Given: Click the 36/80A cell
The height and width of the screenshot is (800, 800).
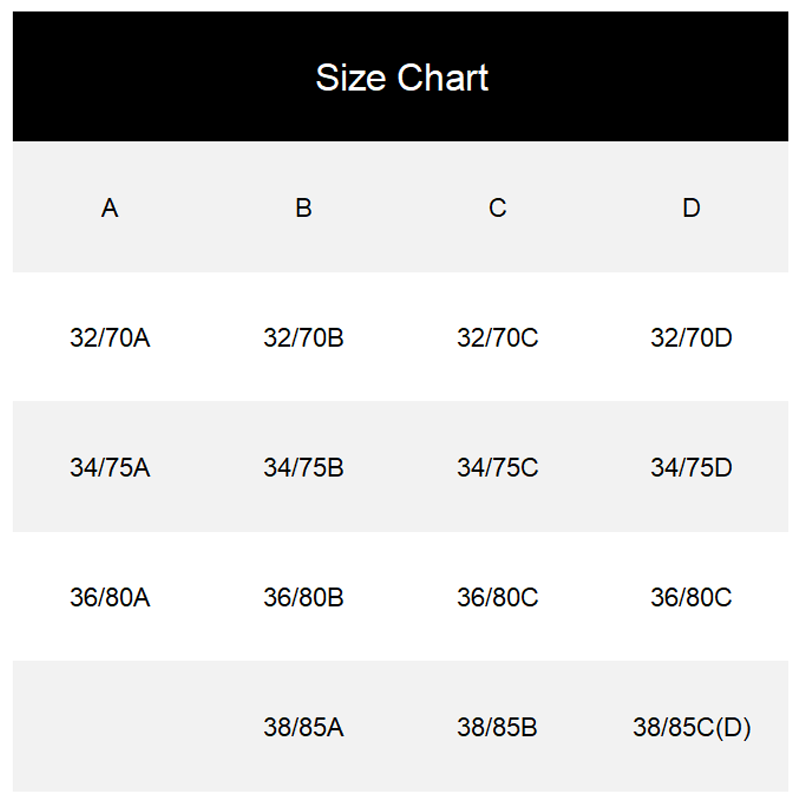Looking at the screenshot, I should 110,596.
